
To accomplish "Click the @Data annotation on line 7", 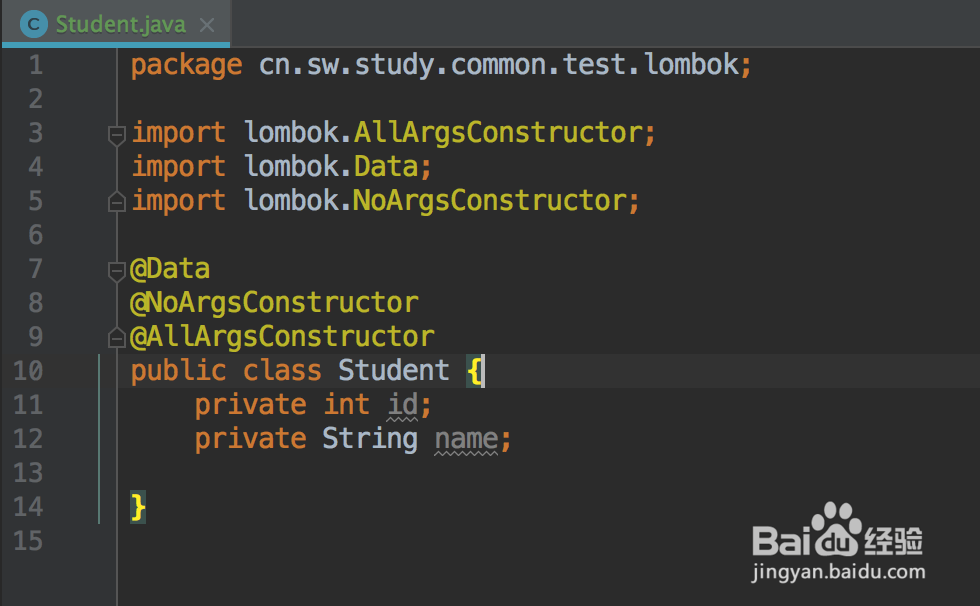I will coord(169,269).
